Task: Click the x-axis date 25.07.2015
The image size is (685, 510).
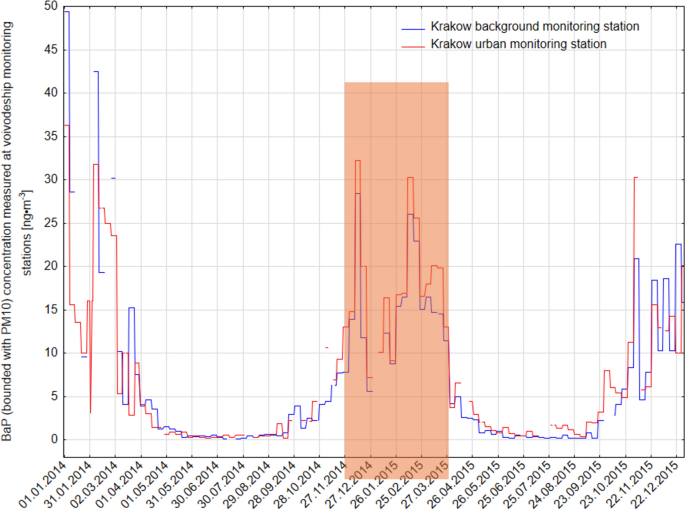Action: point(528,485)
